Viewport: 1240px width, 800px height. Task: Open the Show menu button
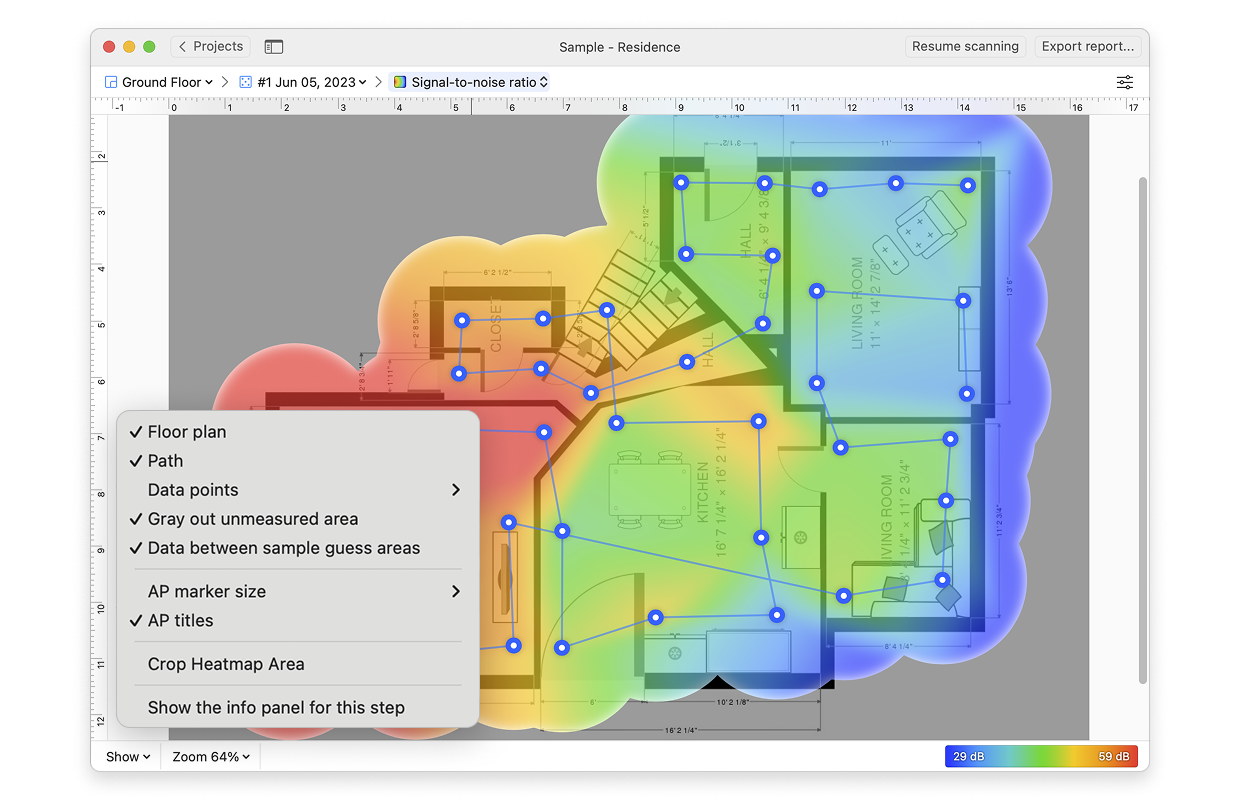point(128,757)
